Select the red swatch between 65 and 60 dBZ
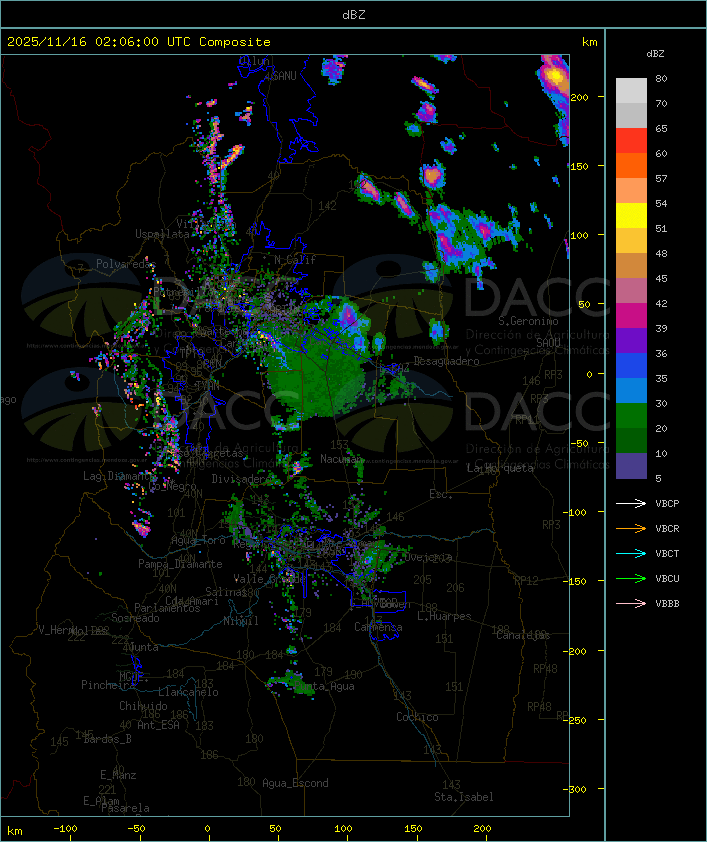This screenshot has height=842, width=707. (x=631, y=141)
